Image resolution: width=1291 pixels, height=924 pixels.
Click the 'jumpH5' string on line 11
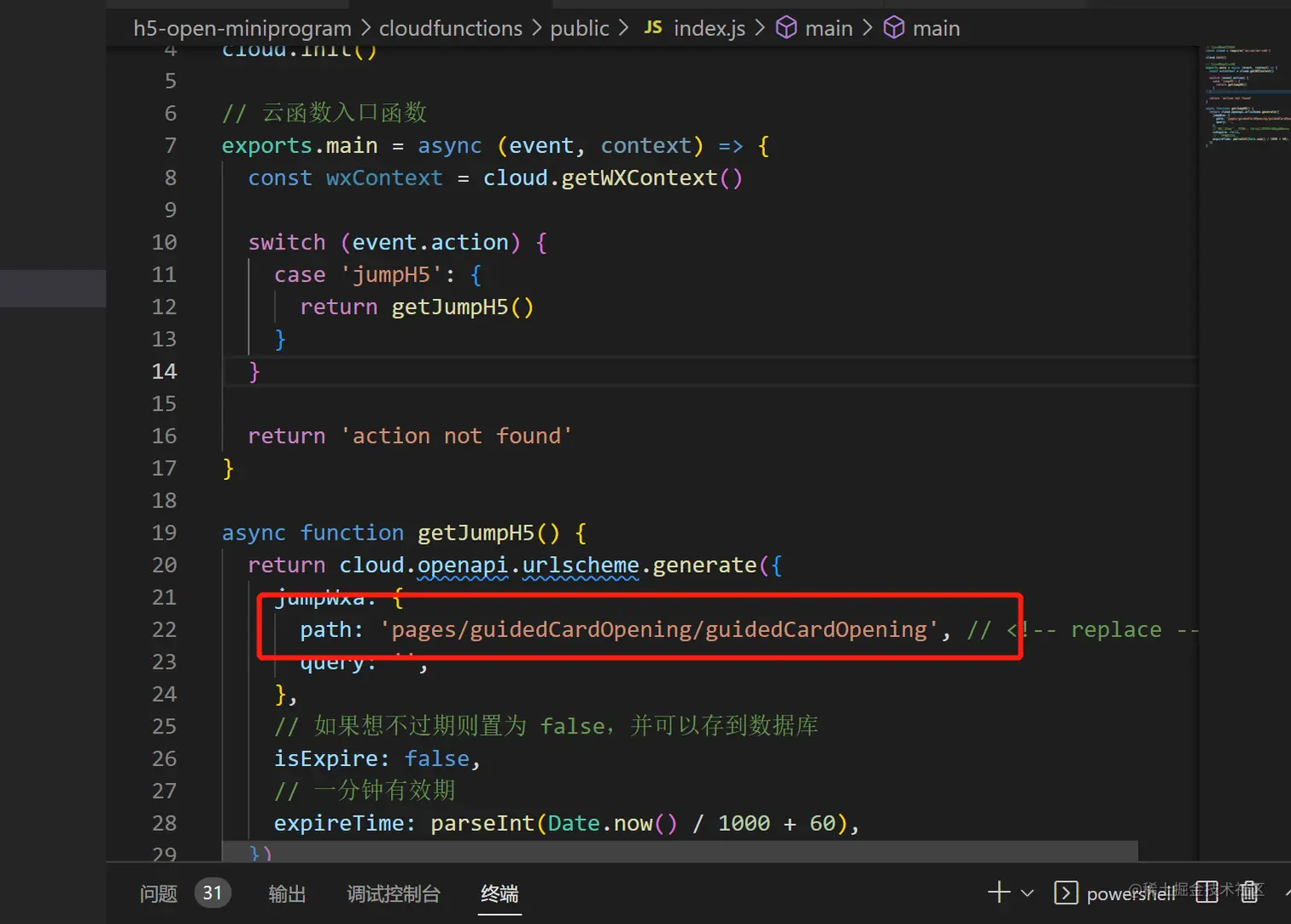391,275
